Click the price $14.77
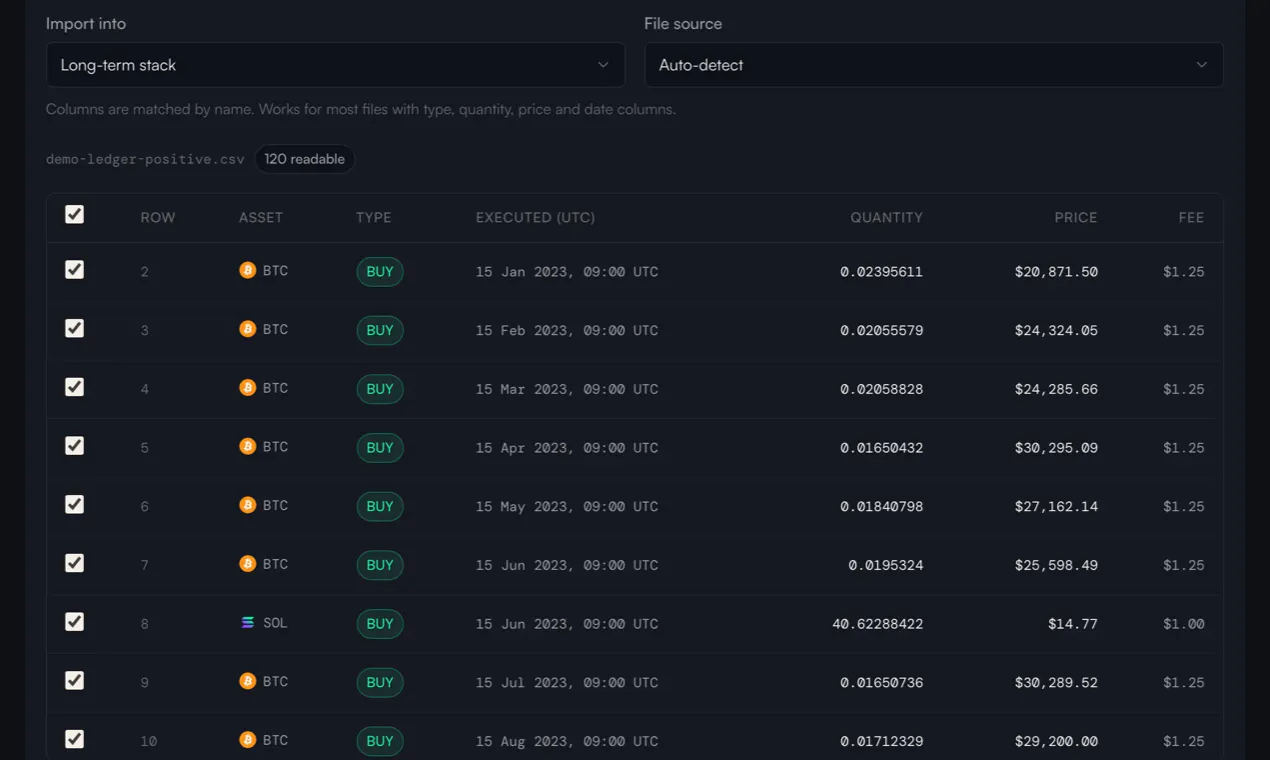This screenshot has height=760, width=1270. coord(1073,624)
